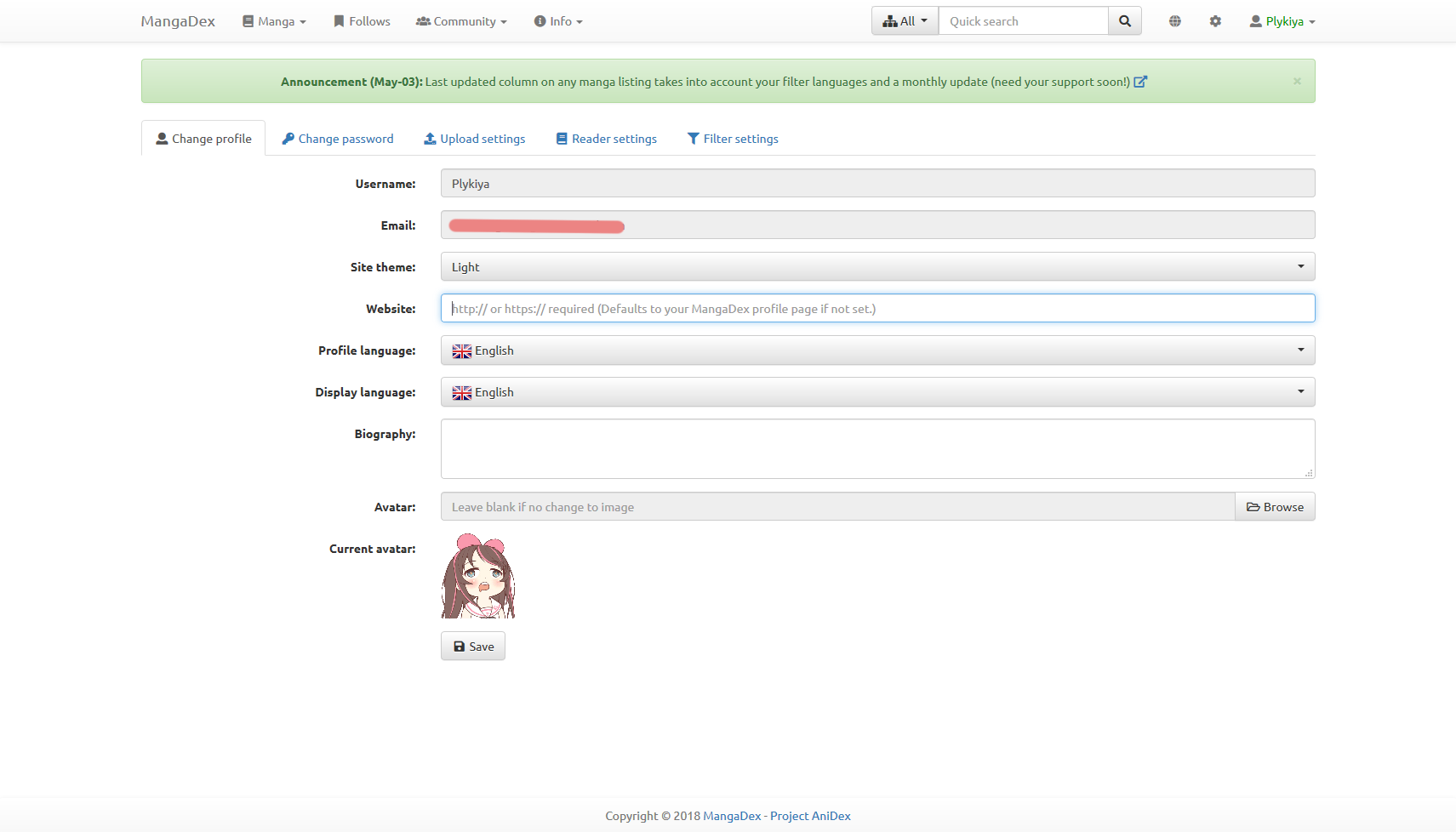This screenshot has height=832, width=1456.
Task: Click the Announcement (May-03) text
Action: click(x=351, y=82)
